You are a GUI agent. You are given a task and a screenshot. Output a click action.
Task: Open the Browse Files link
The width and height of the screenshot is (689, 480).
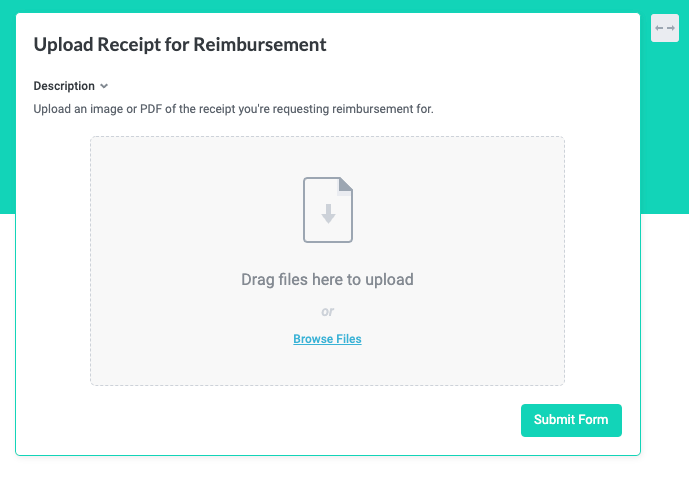(x=327, y=339)
